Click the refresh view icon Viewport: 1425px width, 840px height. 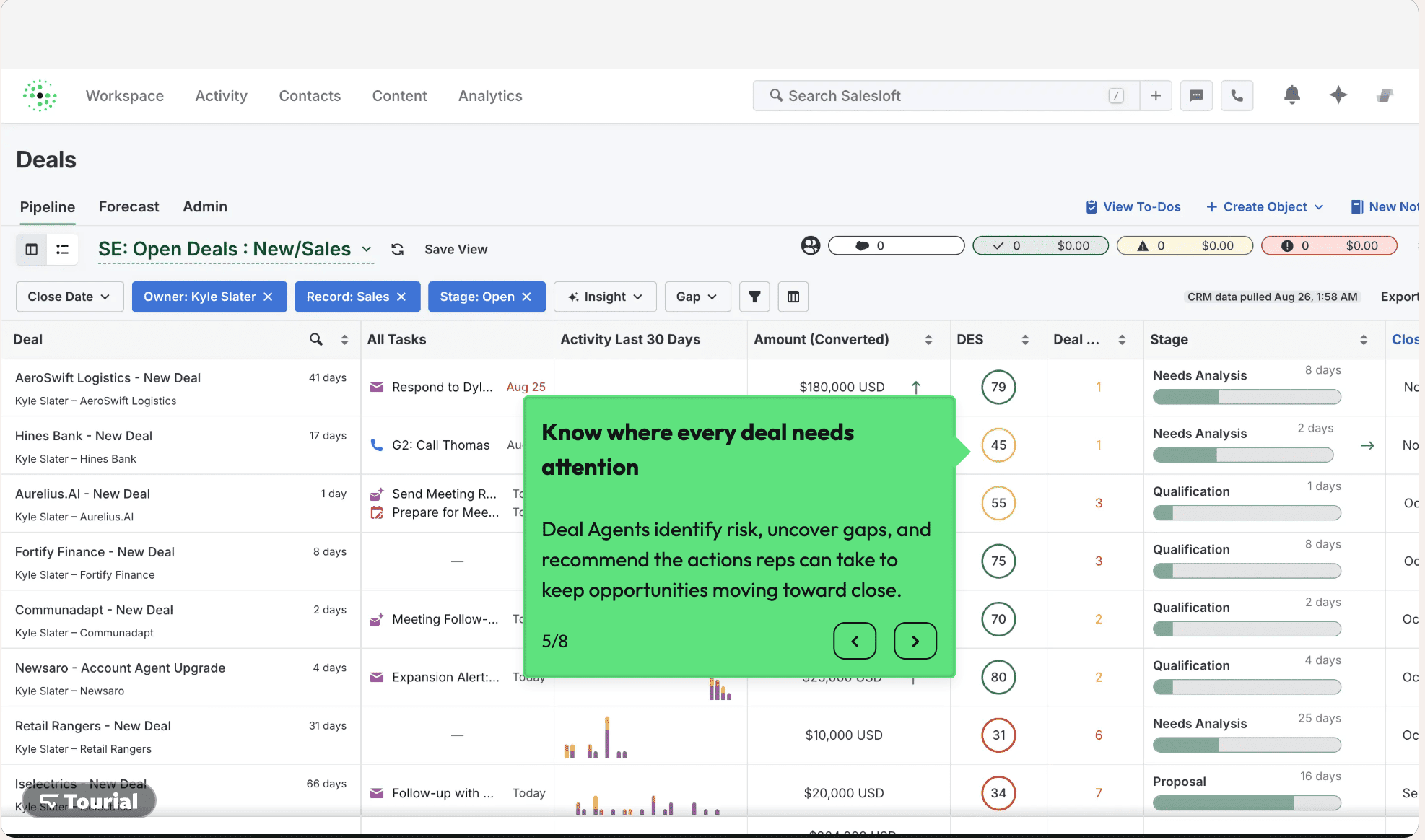point(397,249)
